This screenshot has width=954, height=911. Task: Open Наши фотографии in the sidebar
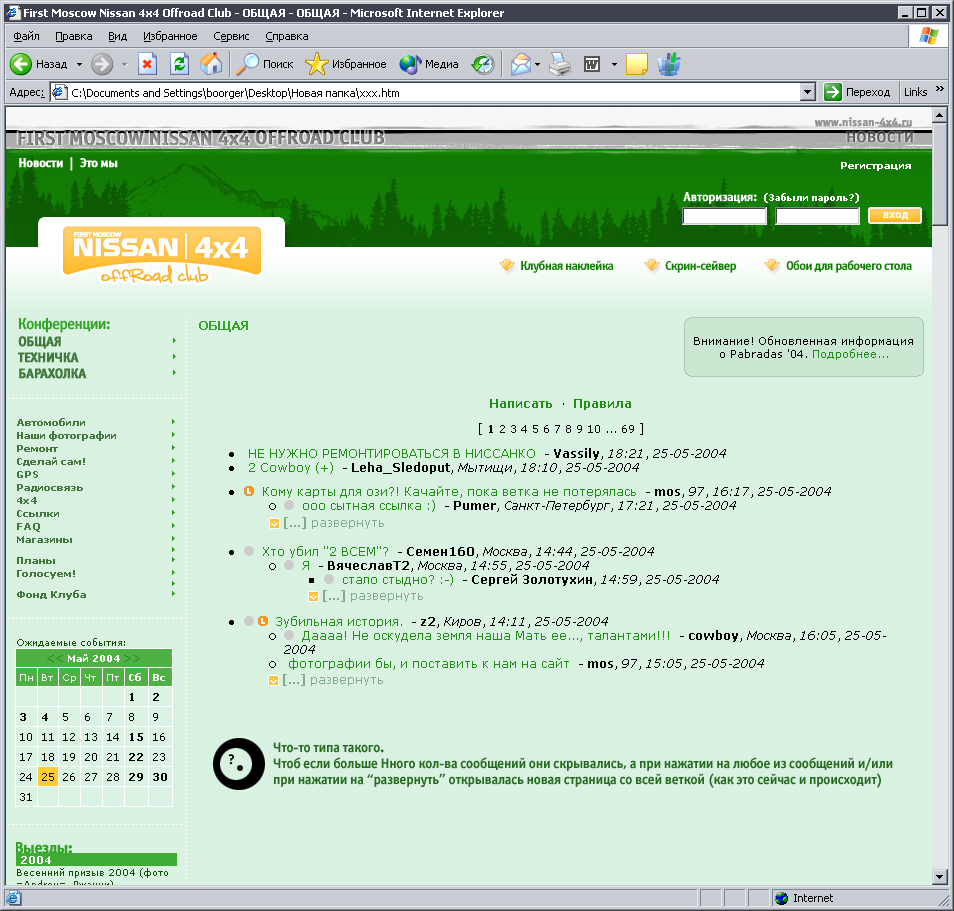[x=66, y=435]
